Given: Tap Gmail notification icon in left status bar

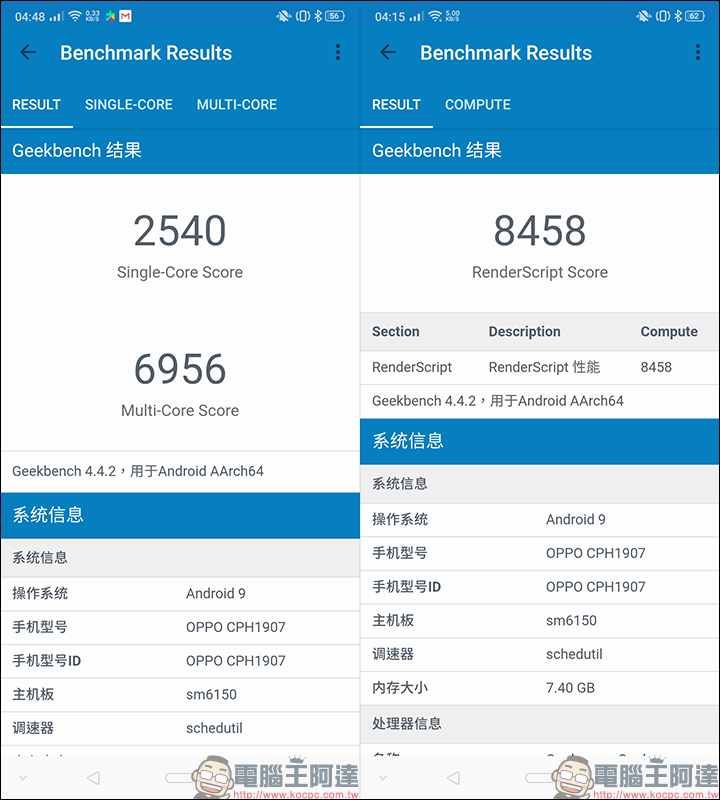Looking at the screenshot, I should pyautogui.click(x=126, y=16).
